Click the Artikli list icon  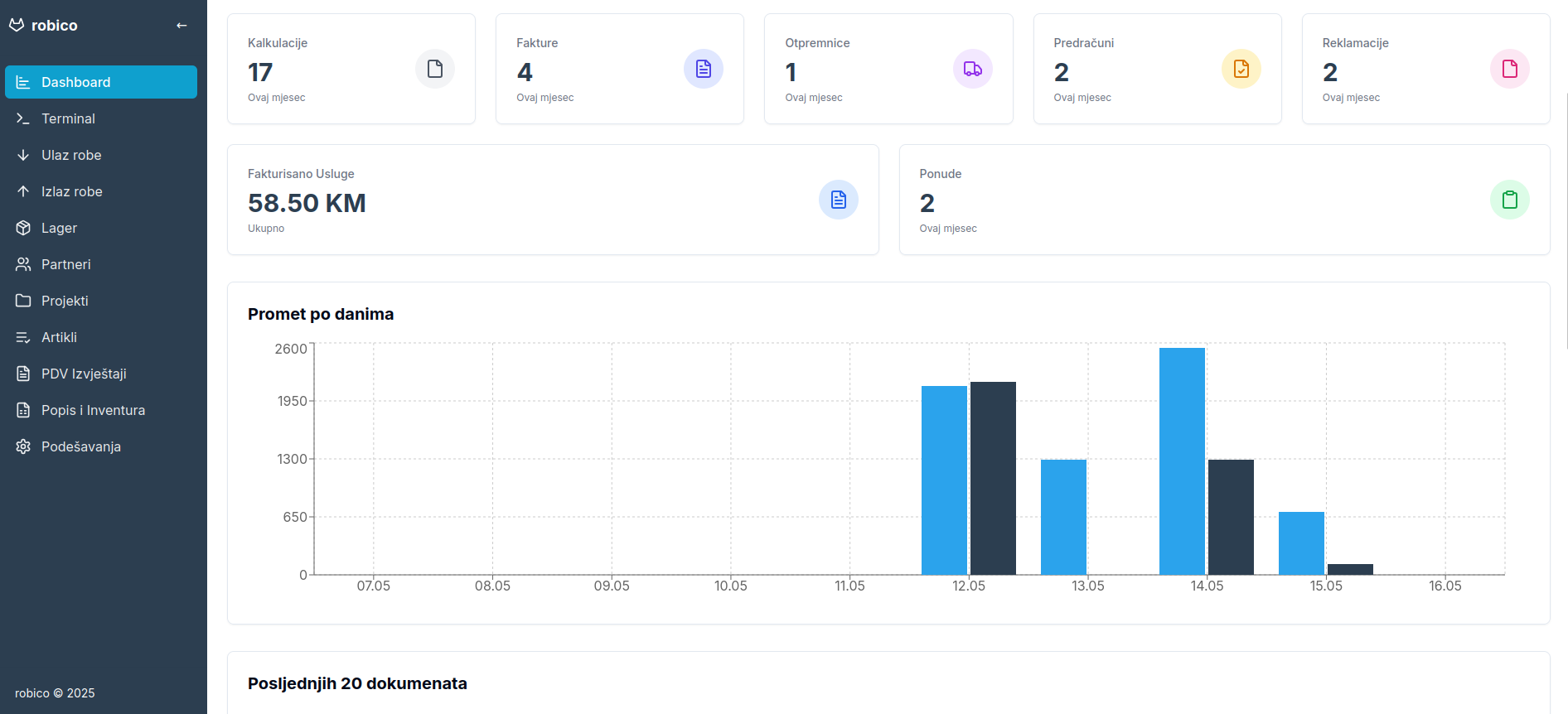pyautogui.click(x=23, y=337)
